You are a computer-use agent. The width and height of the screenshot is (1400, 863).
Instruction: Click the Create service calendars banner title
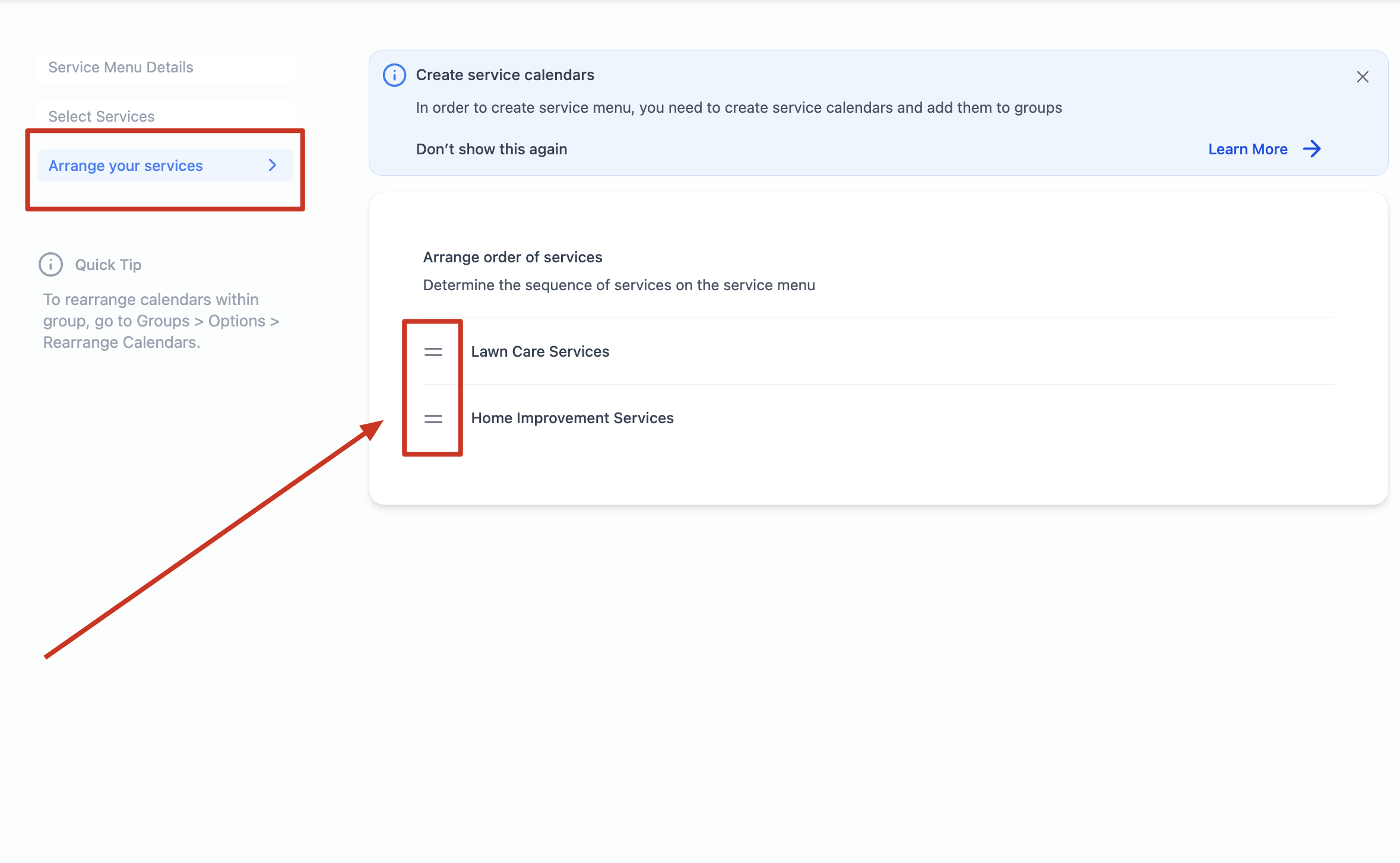(x=505, y=75)
